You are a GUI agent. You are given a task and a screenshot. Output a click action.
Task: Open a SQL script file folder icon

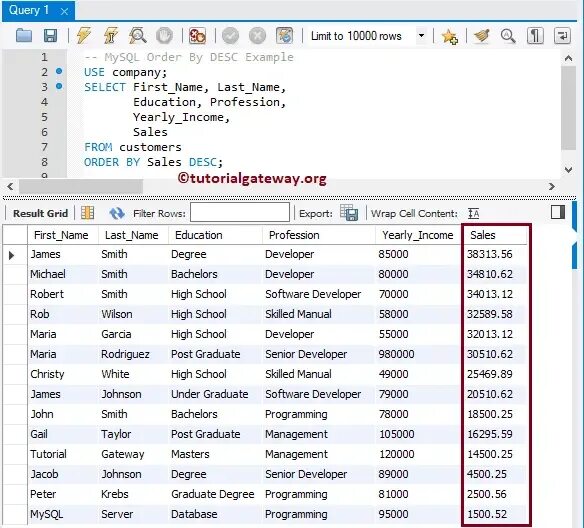pos(24,36)
